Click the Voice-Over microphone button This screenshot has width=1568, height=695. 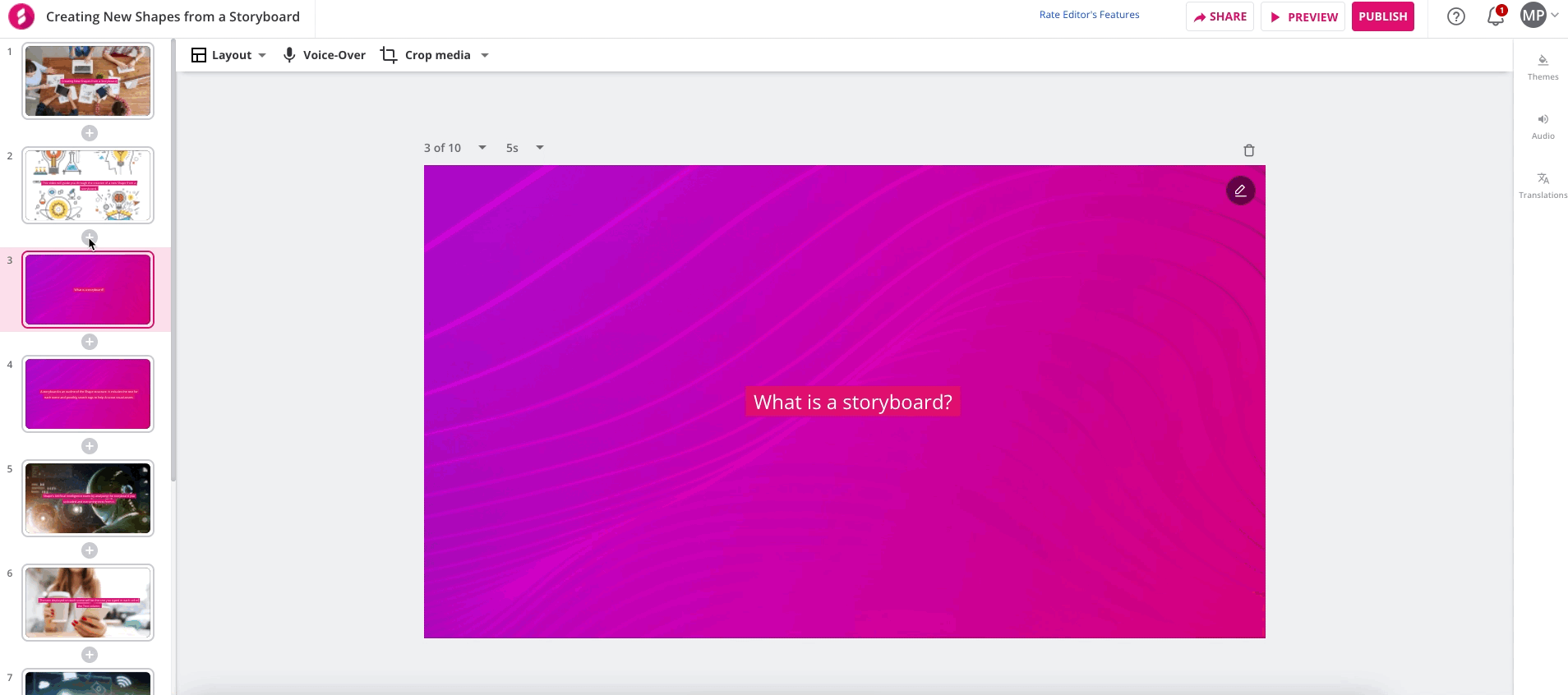click(324, 55)
